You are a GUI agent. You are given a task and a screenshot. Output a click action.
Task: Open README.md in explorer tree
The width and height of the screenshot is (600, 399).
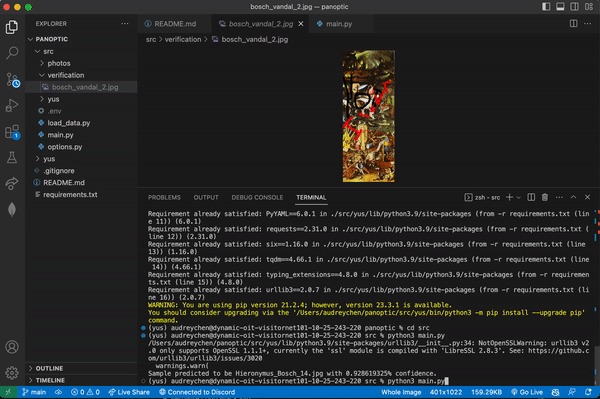point(82,182)
